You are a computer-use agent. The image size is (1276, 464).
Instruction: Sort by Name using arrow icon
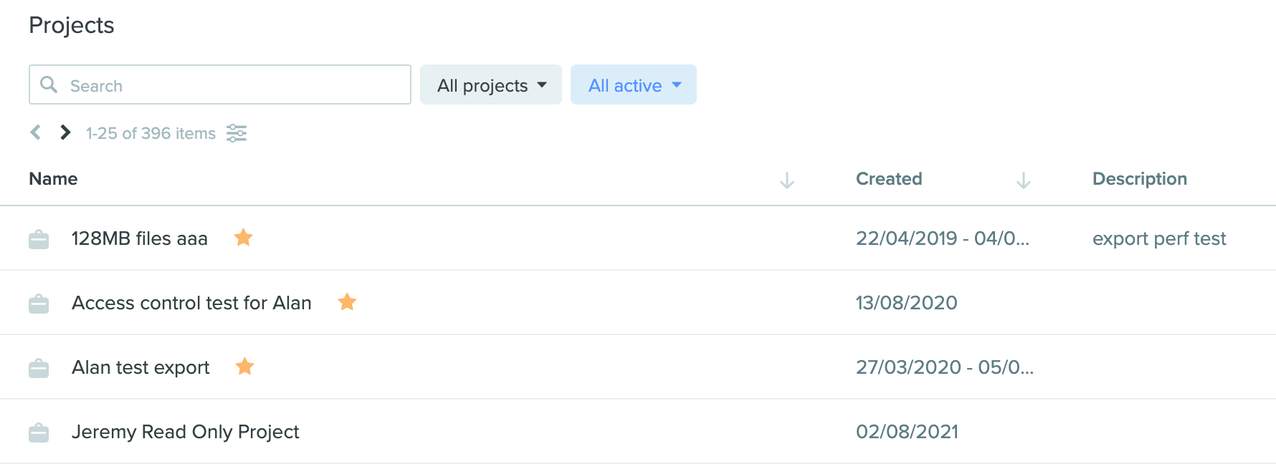pyautogui.click(x=787, y=180)
